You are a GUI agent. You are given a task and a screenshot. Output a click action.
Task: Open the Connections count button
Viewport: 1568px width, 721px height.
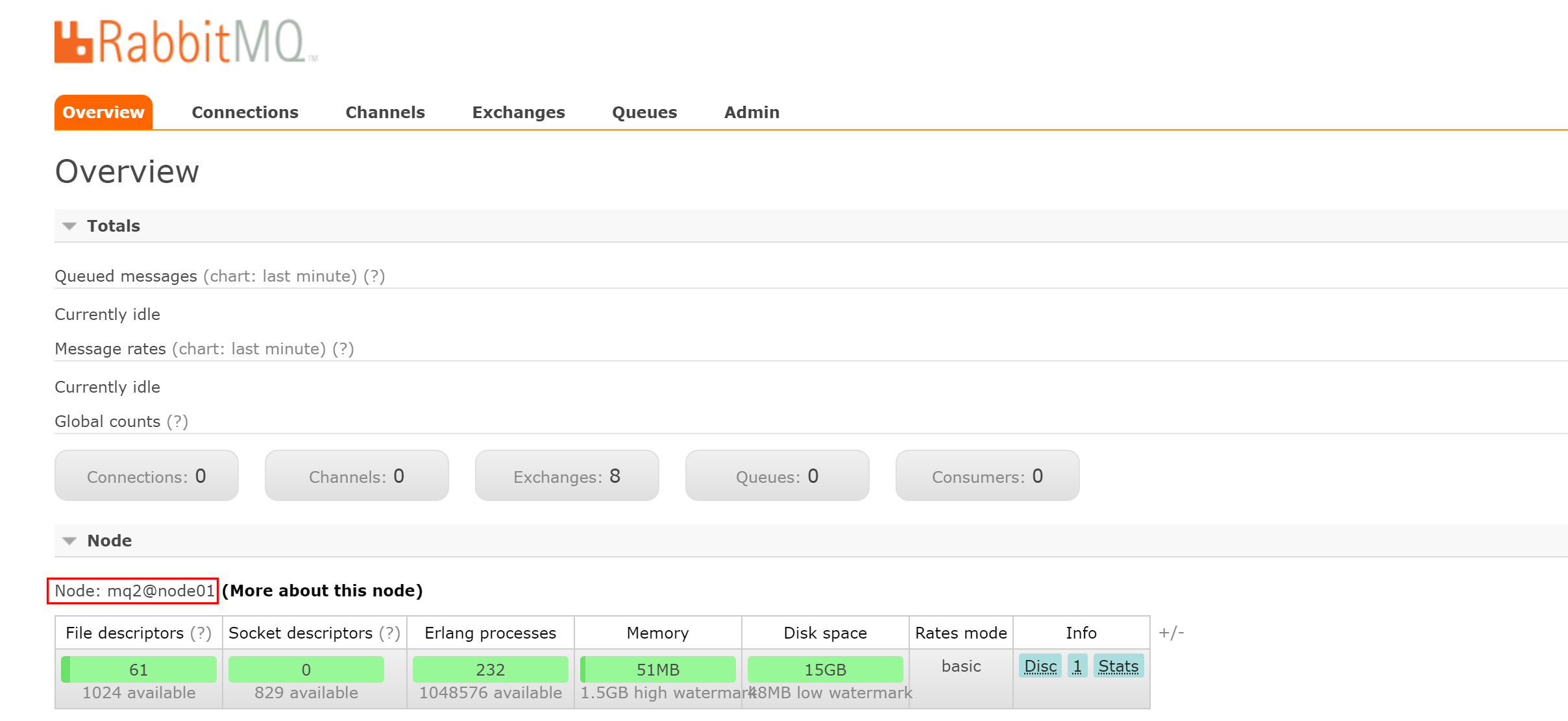147,476
